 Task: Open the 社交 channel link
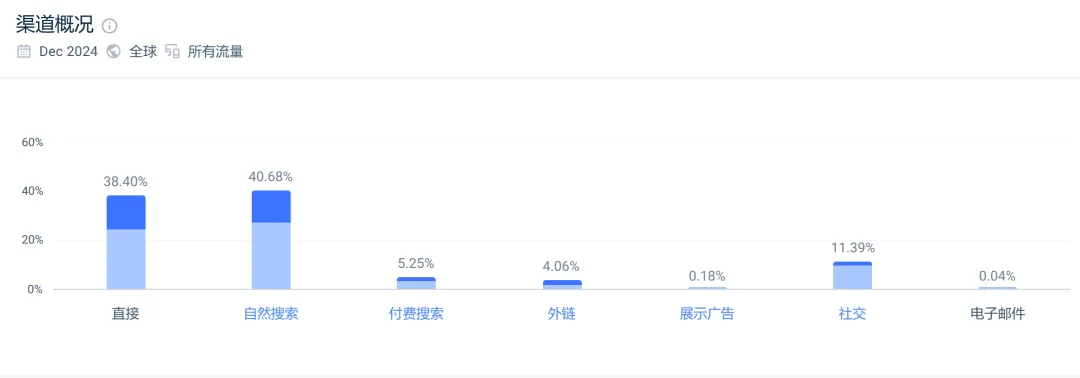[x=852, y=314]
